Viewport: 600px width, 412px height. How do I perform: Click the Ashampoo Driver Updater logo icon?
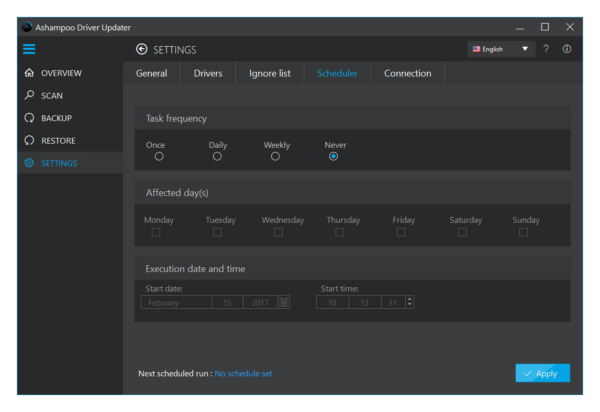click(27, 27)
